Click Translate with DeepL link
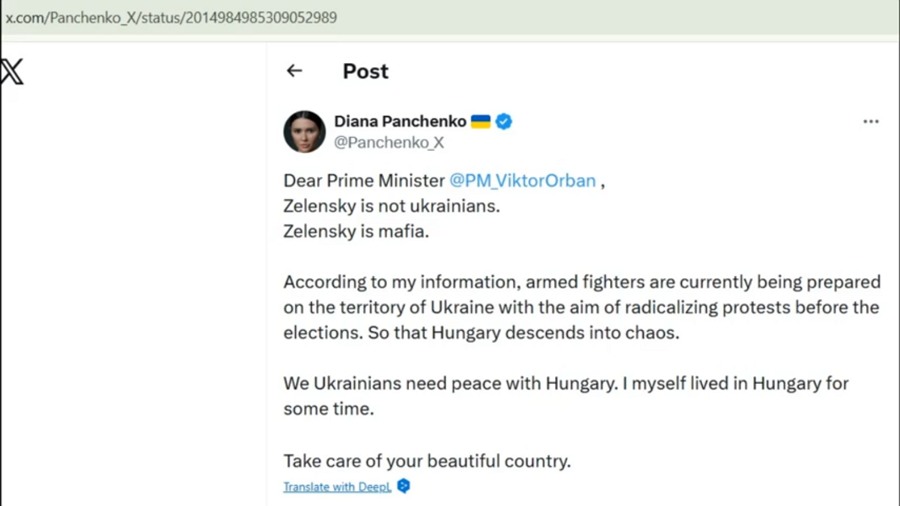Image resolution: width=900 pixels, height=506 pixels. click(x=337, y=487)
